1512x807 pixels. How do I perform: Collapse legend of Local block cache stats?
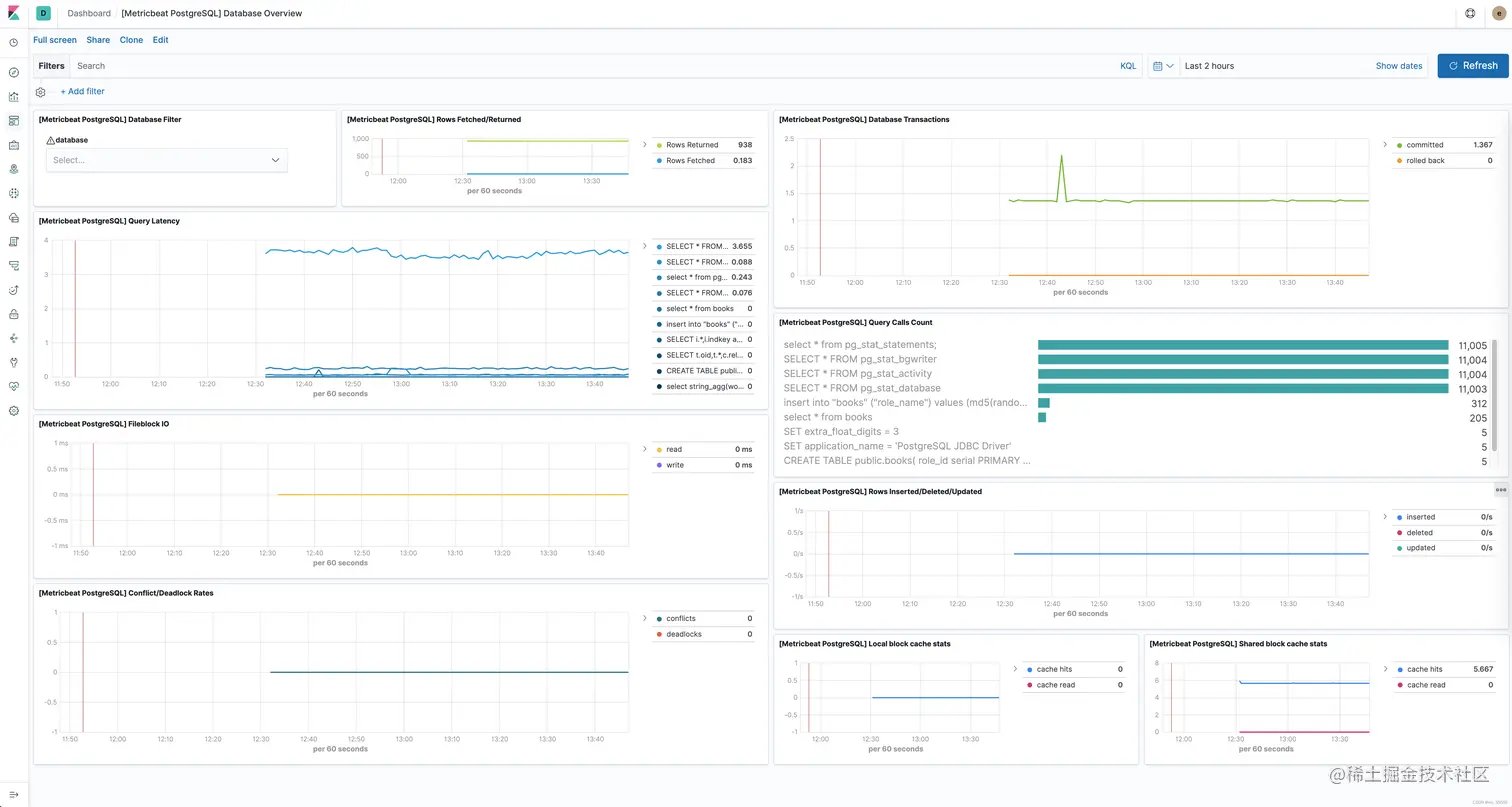coord(1015,669)
